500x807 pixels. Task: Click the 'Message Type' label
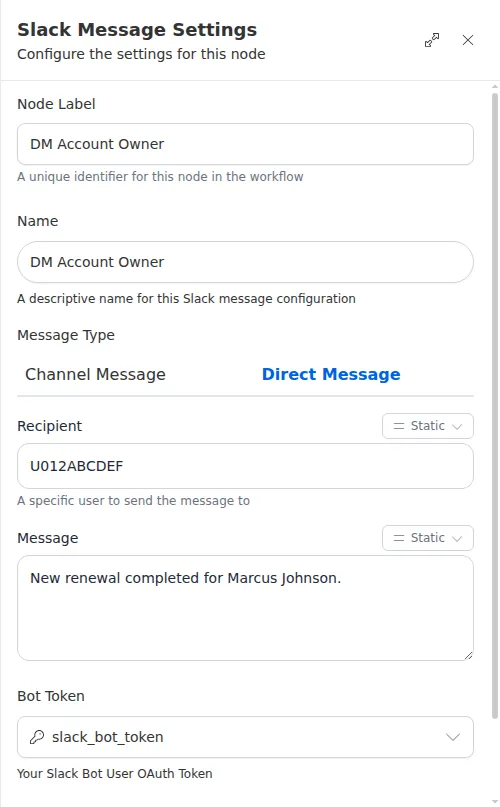(x=66, y=336)
